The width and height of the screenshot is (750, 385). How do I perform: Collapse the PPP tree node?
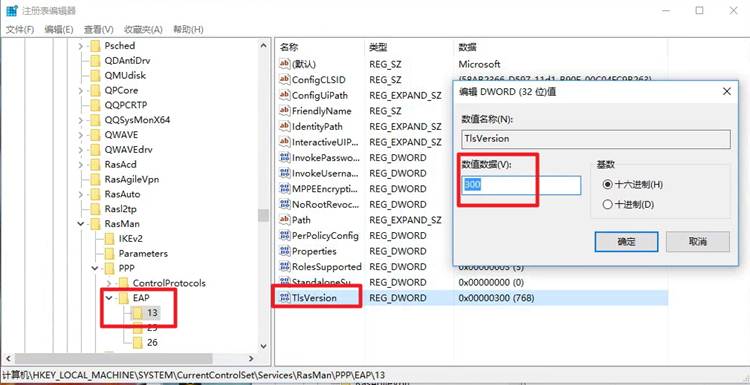[x=95, y=268]
